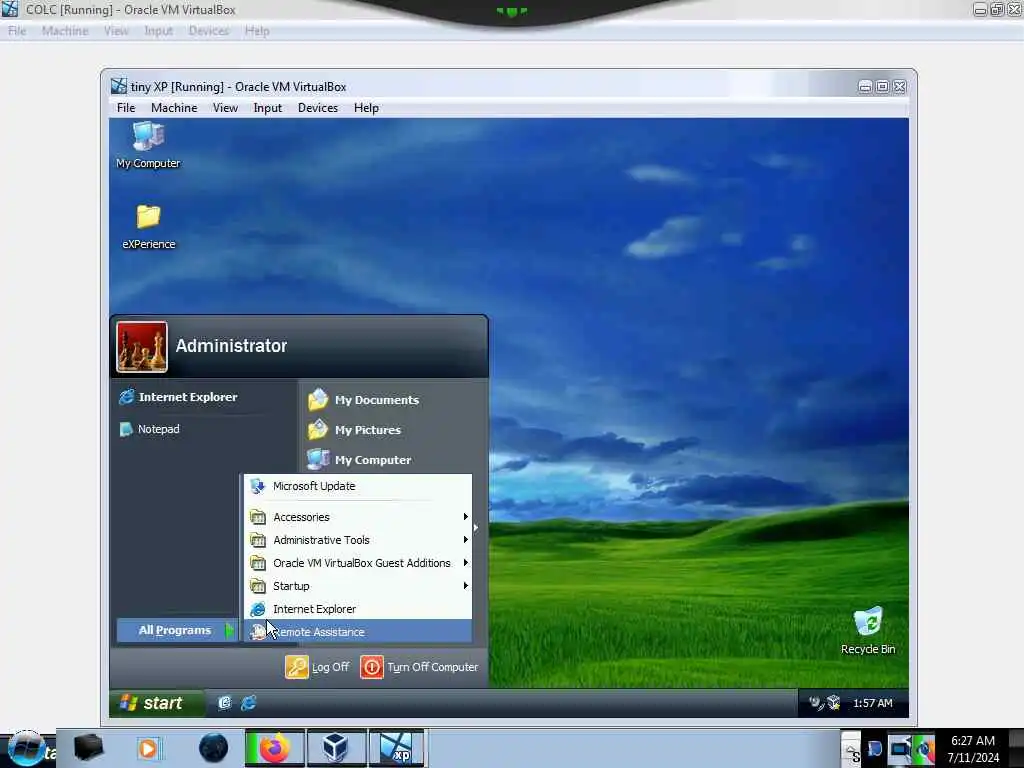The width and height of the screenshot is (1024, 768).
Task: Open Devices menu in tiny XP window
Action: point(318,108)
